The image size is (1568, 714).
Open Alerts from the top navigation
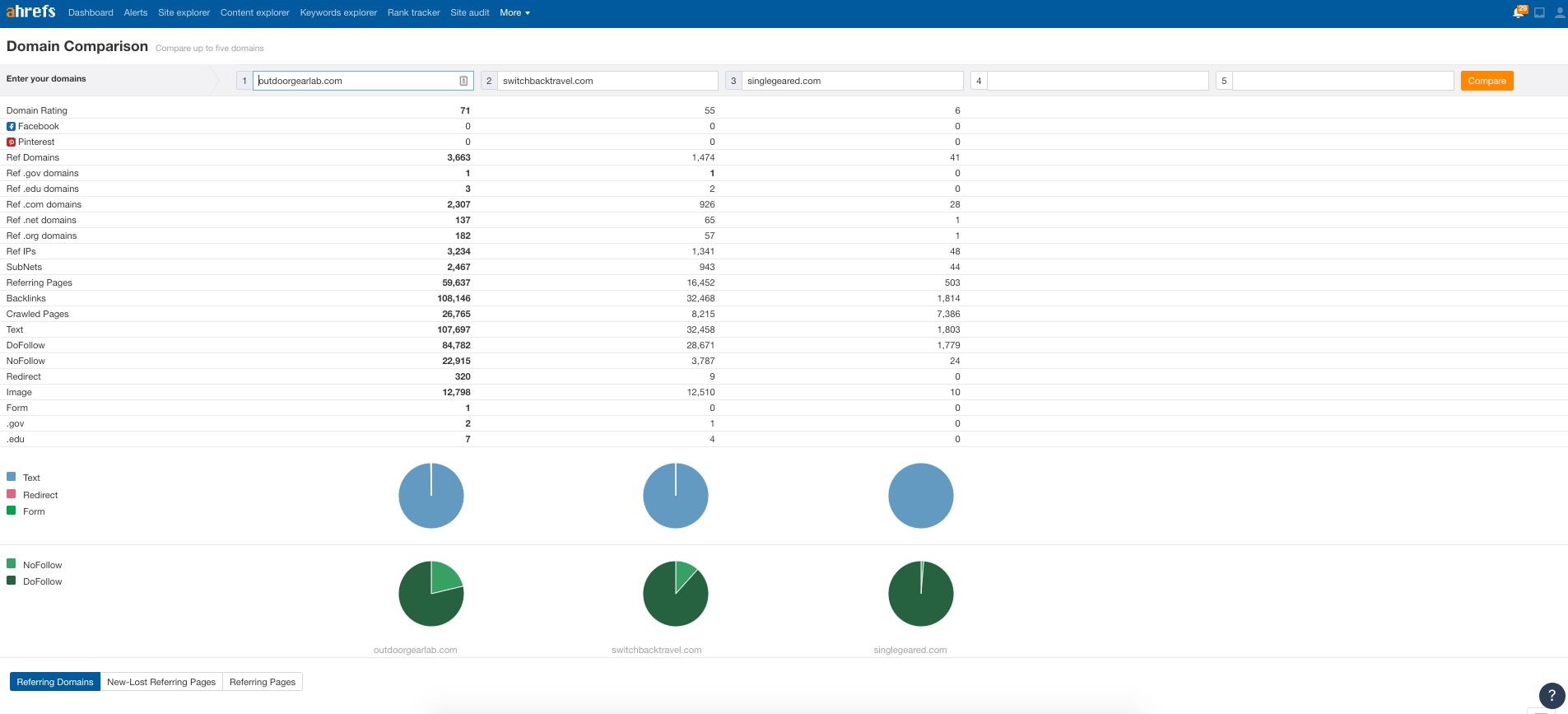tap(136, 12)
